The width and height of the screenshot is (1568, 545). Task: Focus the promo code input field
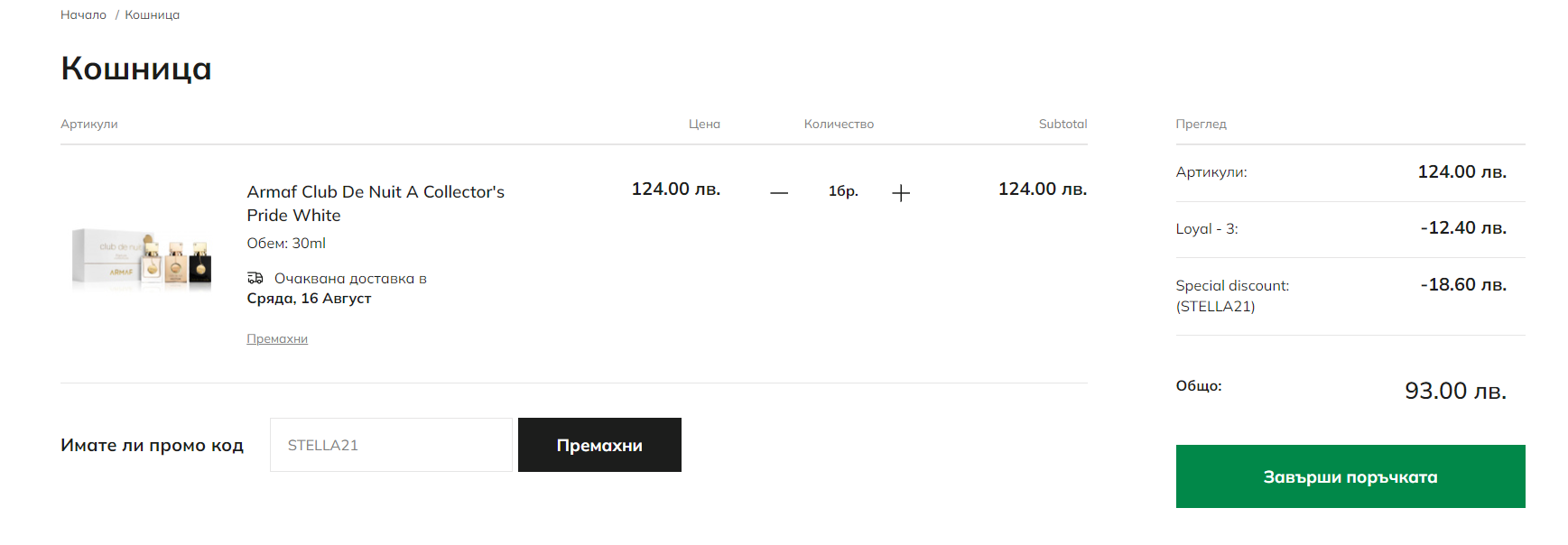tap(390, 445)
